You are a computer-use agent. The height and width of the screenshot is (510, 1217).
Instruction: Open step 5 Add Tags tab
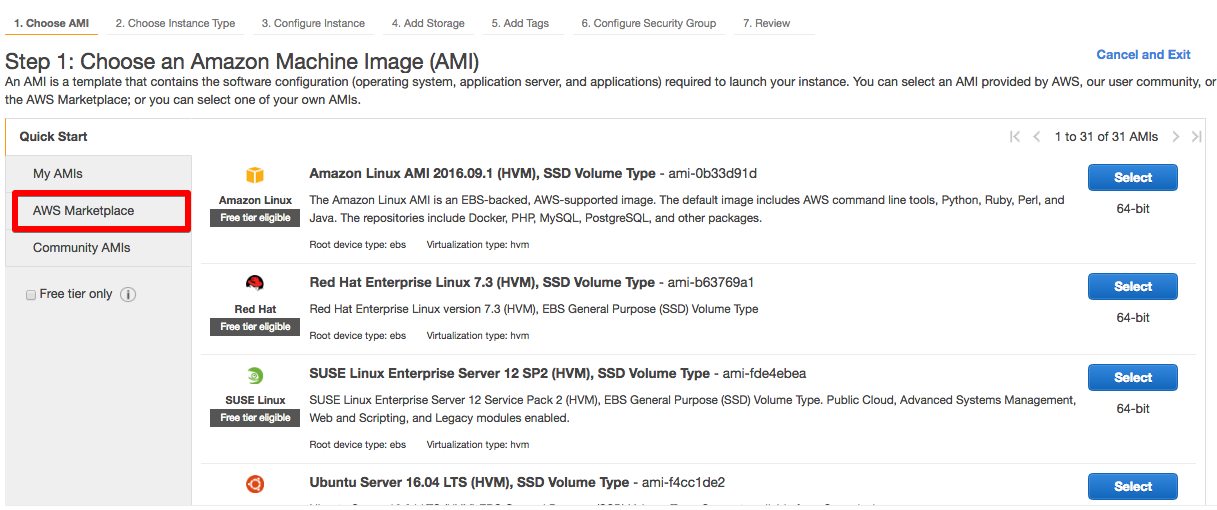(520, 23)
